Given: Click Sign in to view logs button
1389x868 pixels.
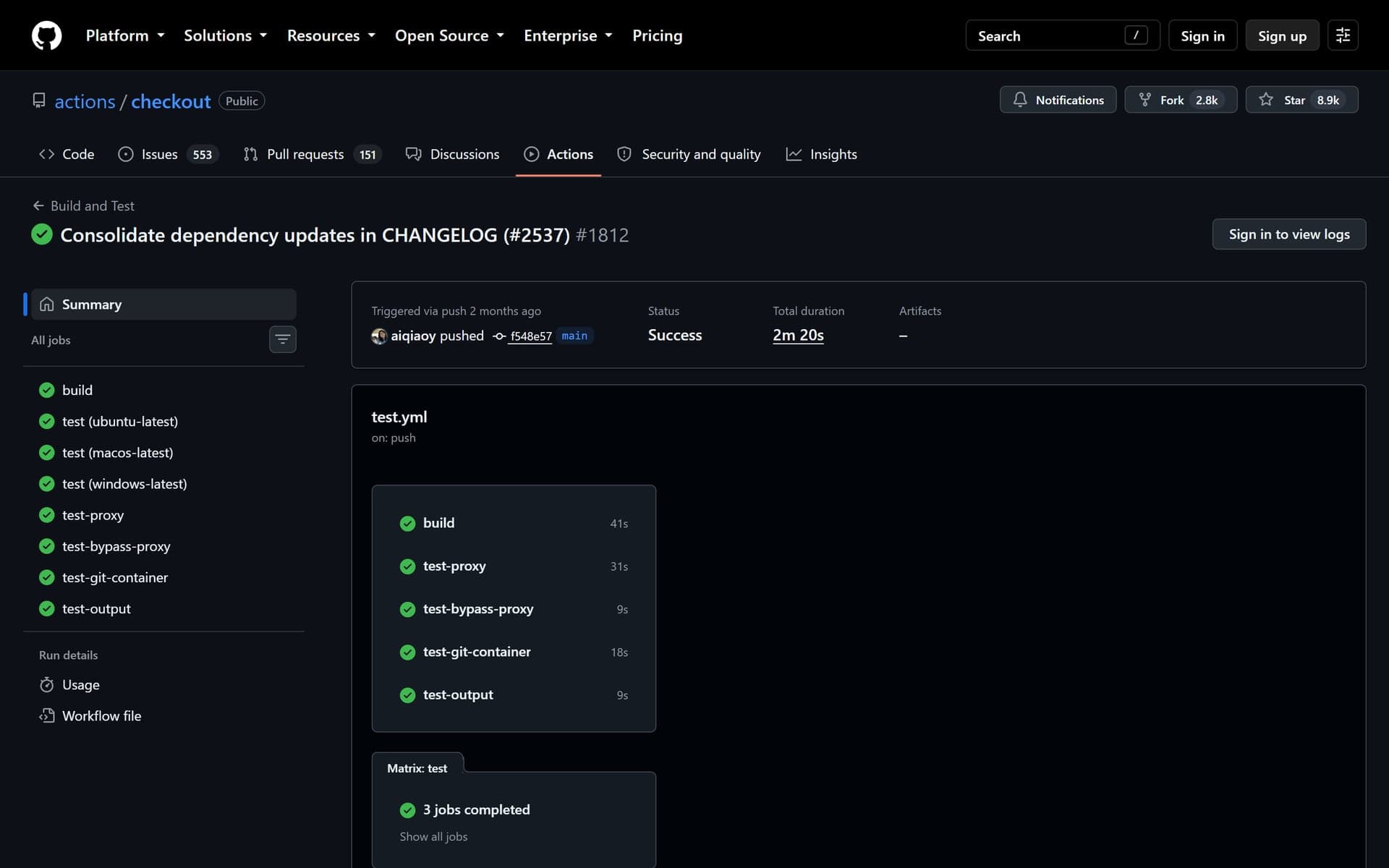Looking at the screenshot, I should 1288,234.
